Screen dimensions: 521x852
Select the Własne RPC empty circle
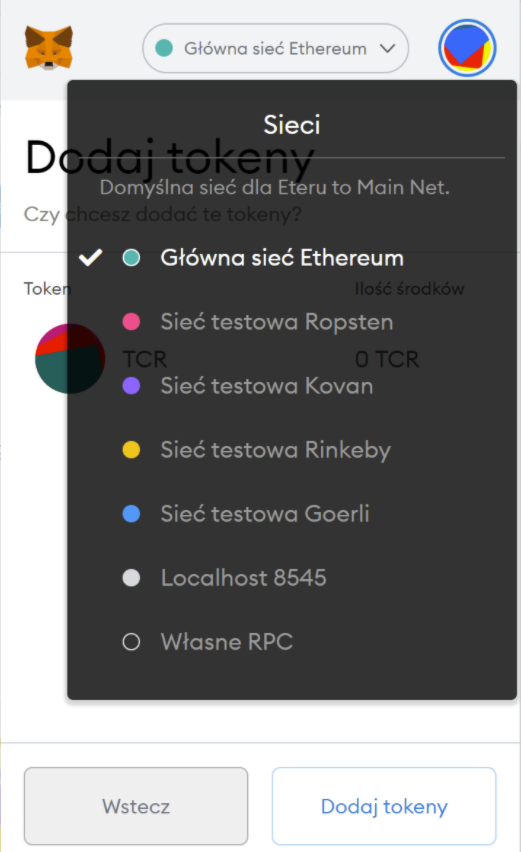coord(131,642)
